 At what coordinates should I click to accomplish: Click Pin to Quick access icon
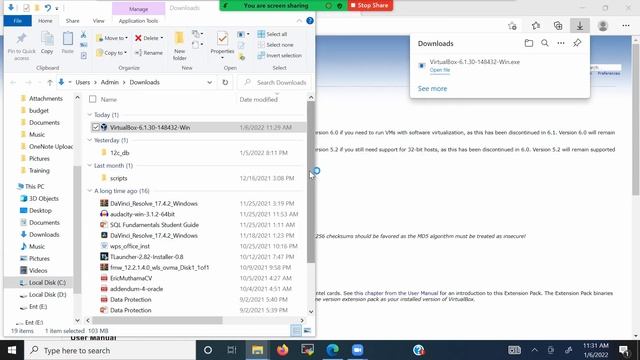(21, 39)
